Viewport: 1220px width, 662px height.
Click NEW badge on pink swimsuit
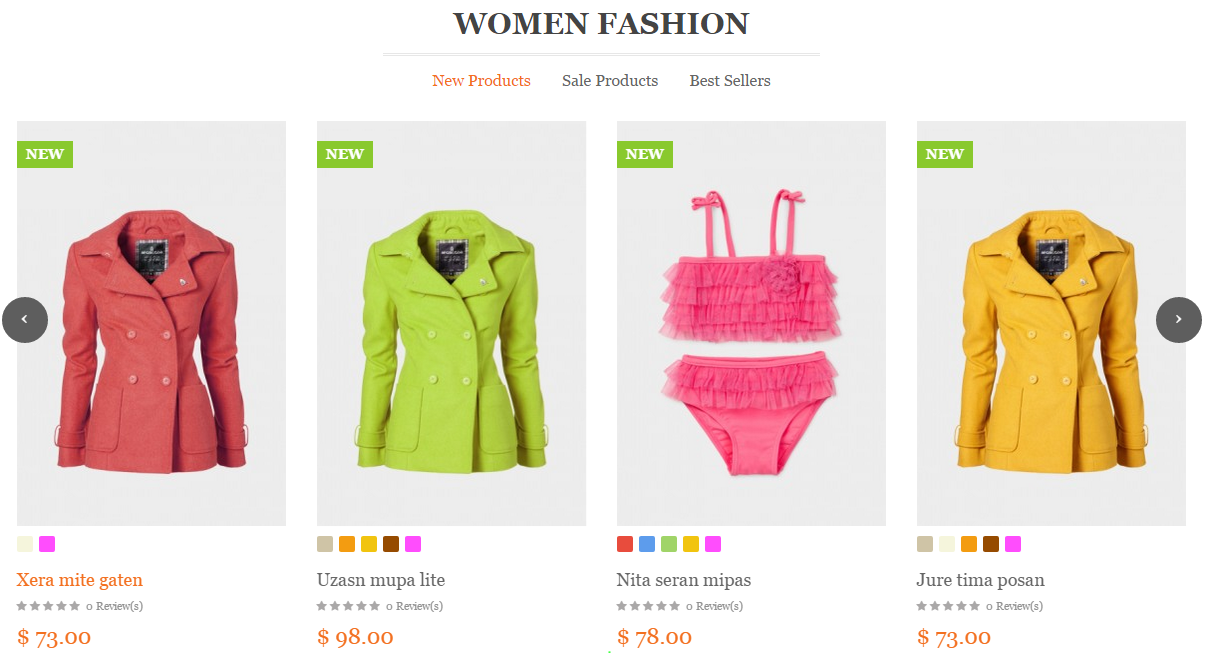[x=645, y=154]
